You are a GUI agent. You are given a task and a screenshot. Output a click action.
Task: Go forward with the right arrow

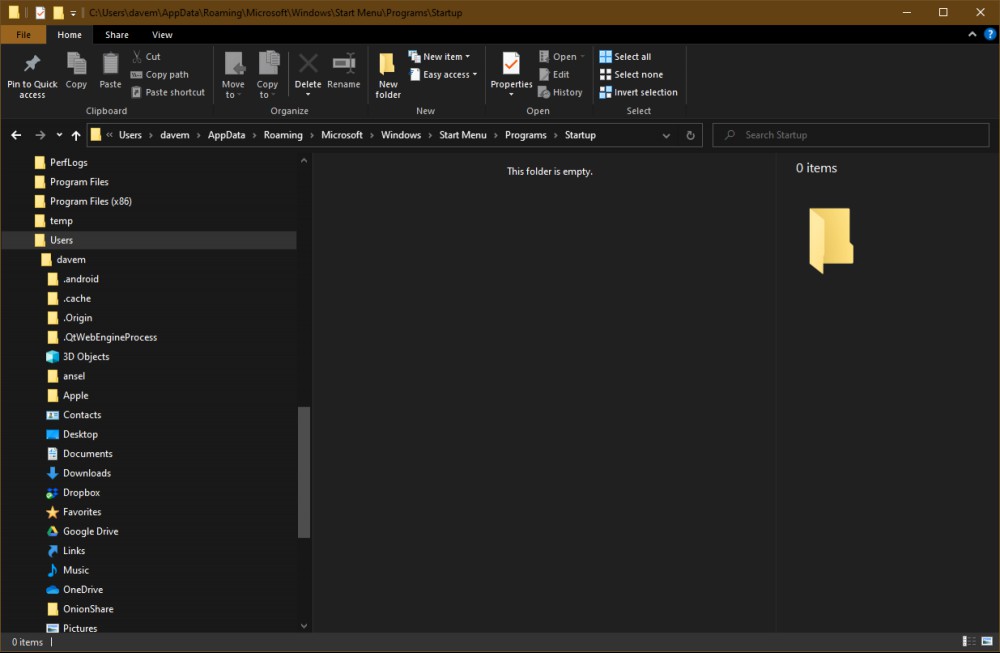point(40,135)
